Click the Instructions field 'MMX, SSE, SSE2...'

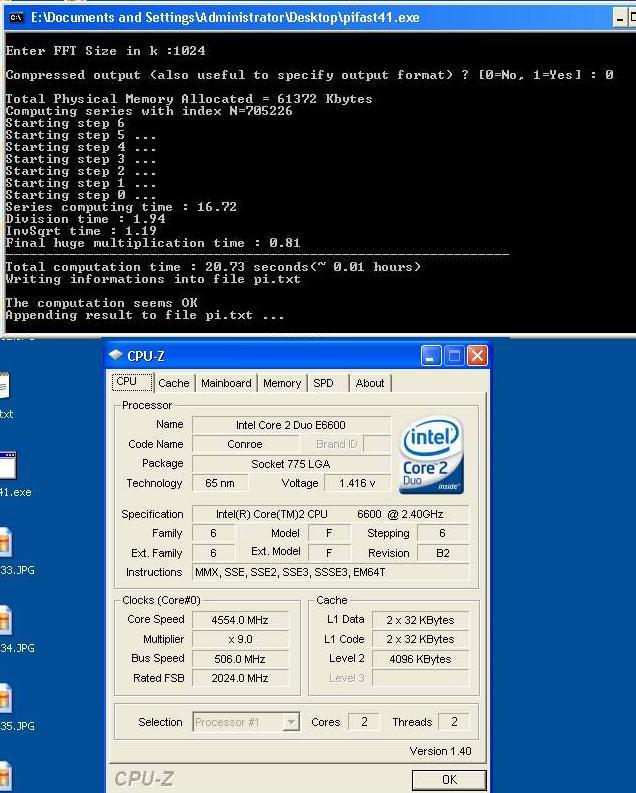(x=330, y=572)
